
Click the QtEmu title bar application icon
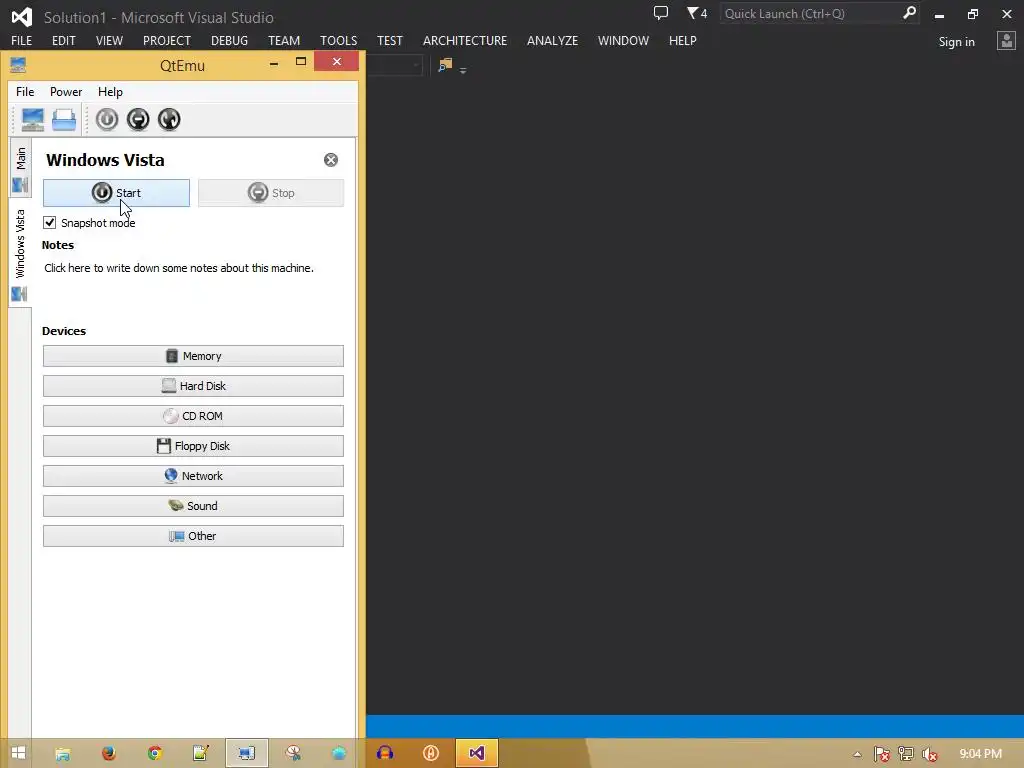(18, 65)
